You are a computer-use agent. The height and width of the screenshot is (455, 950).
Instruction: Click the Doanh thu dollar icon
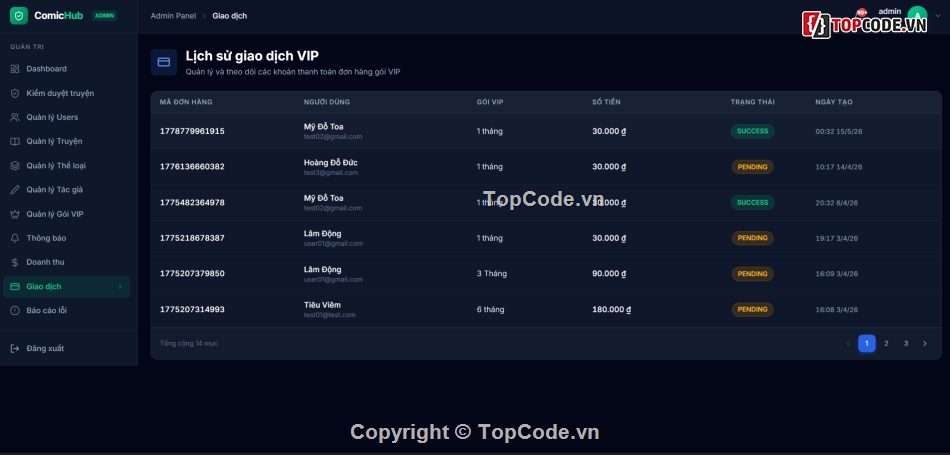[15, 262]
